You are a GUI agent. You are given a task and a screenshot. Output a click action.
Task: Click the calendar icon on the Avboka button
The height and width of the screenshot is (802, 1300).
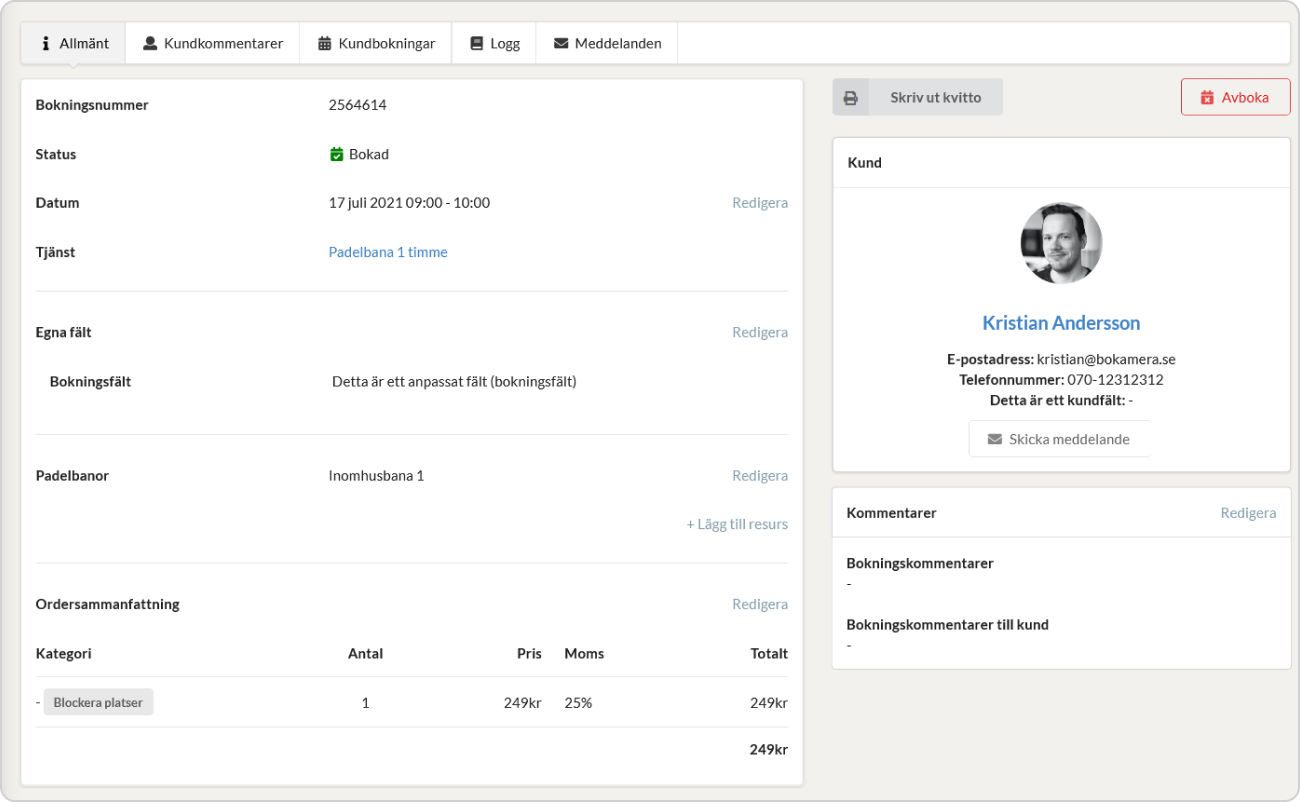[x=1207, y=98]
